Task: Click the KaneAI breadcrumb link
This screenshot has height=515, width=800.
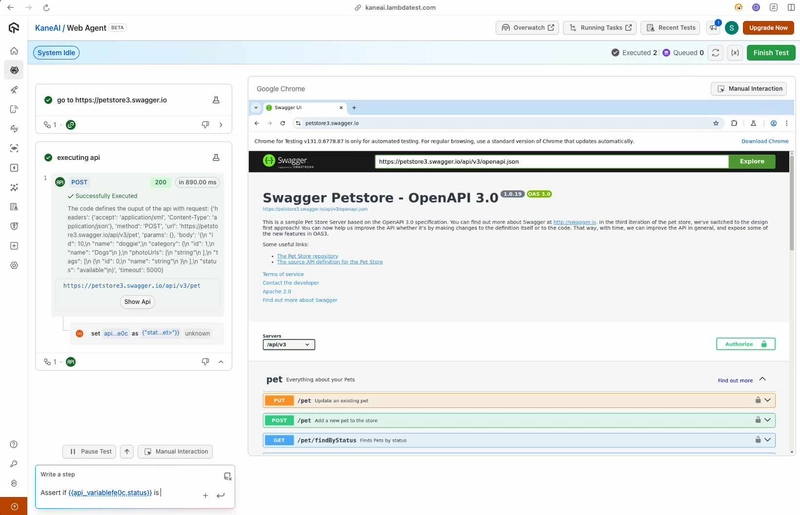Action: point(47,28)
